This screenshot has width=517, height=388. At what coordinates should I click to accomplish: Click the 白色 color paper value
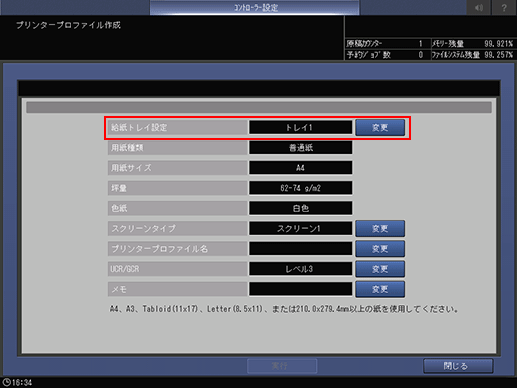[301, 208]
